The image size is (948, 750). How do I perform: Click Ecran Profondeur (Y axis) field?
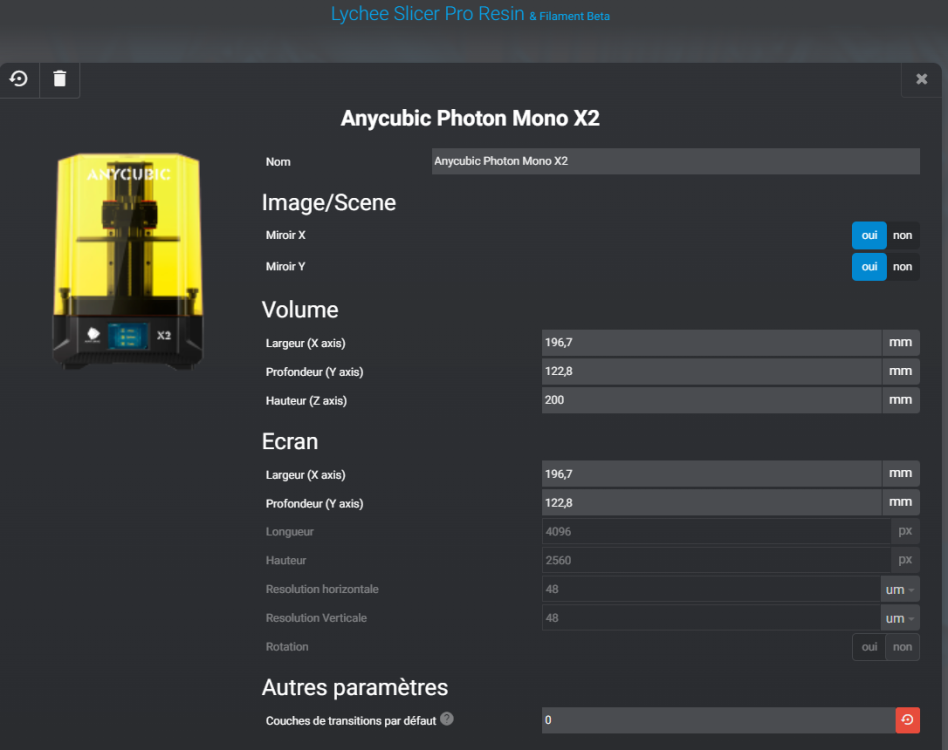tap(711, 503)
